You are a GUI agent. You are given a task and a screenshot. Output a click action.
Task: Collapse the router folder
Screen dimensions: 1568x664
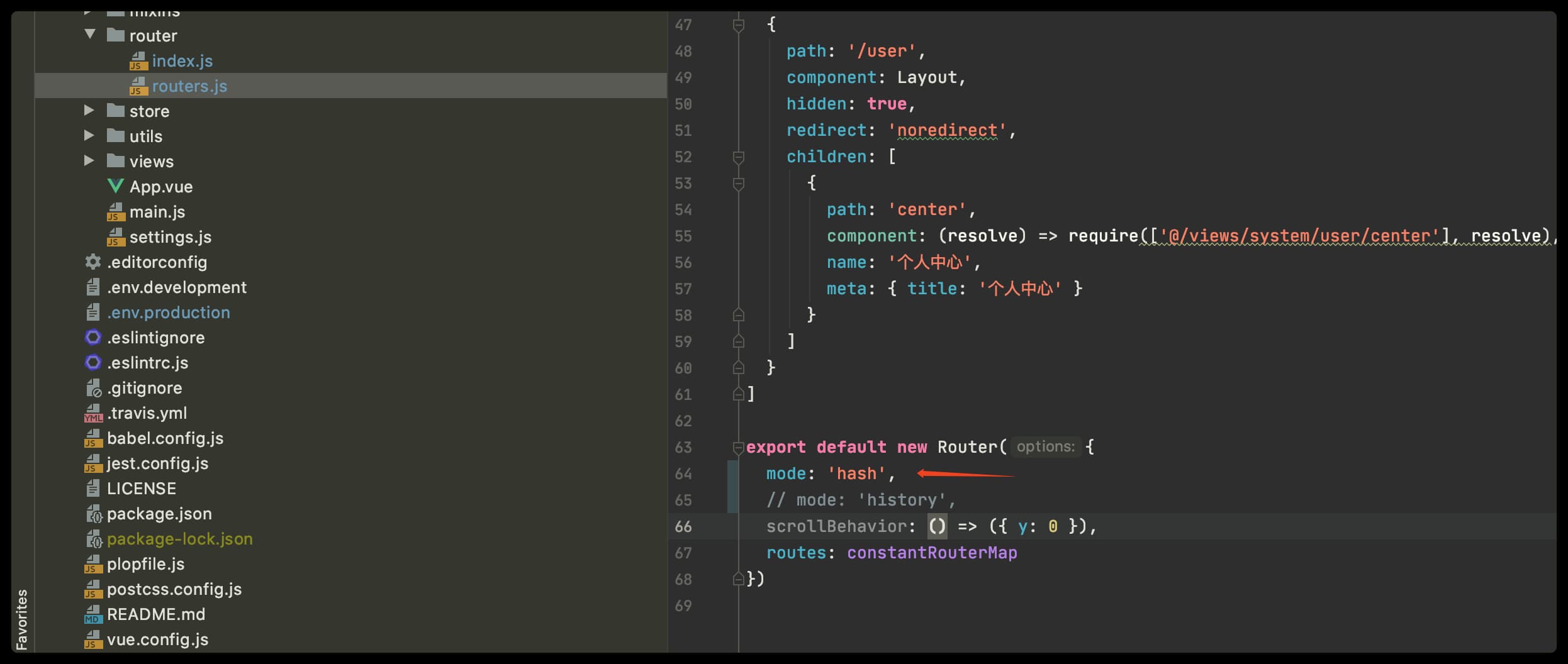[x=90, y=35]
